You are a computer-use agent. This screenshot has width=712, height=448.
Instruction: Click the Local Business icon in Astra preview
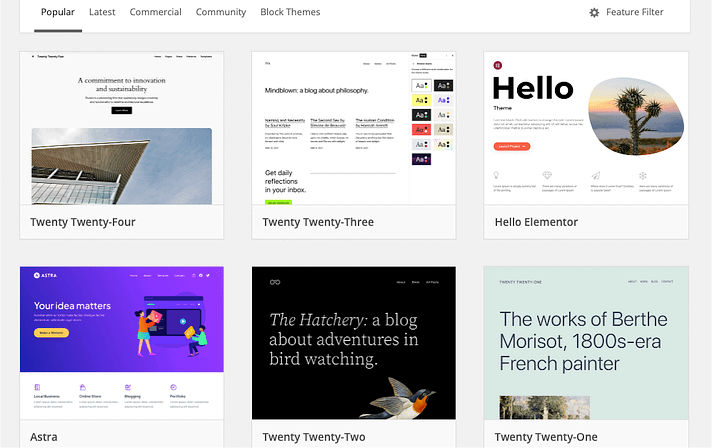(x=37, y=387)
